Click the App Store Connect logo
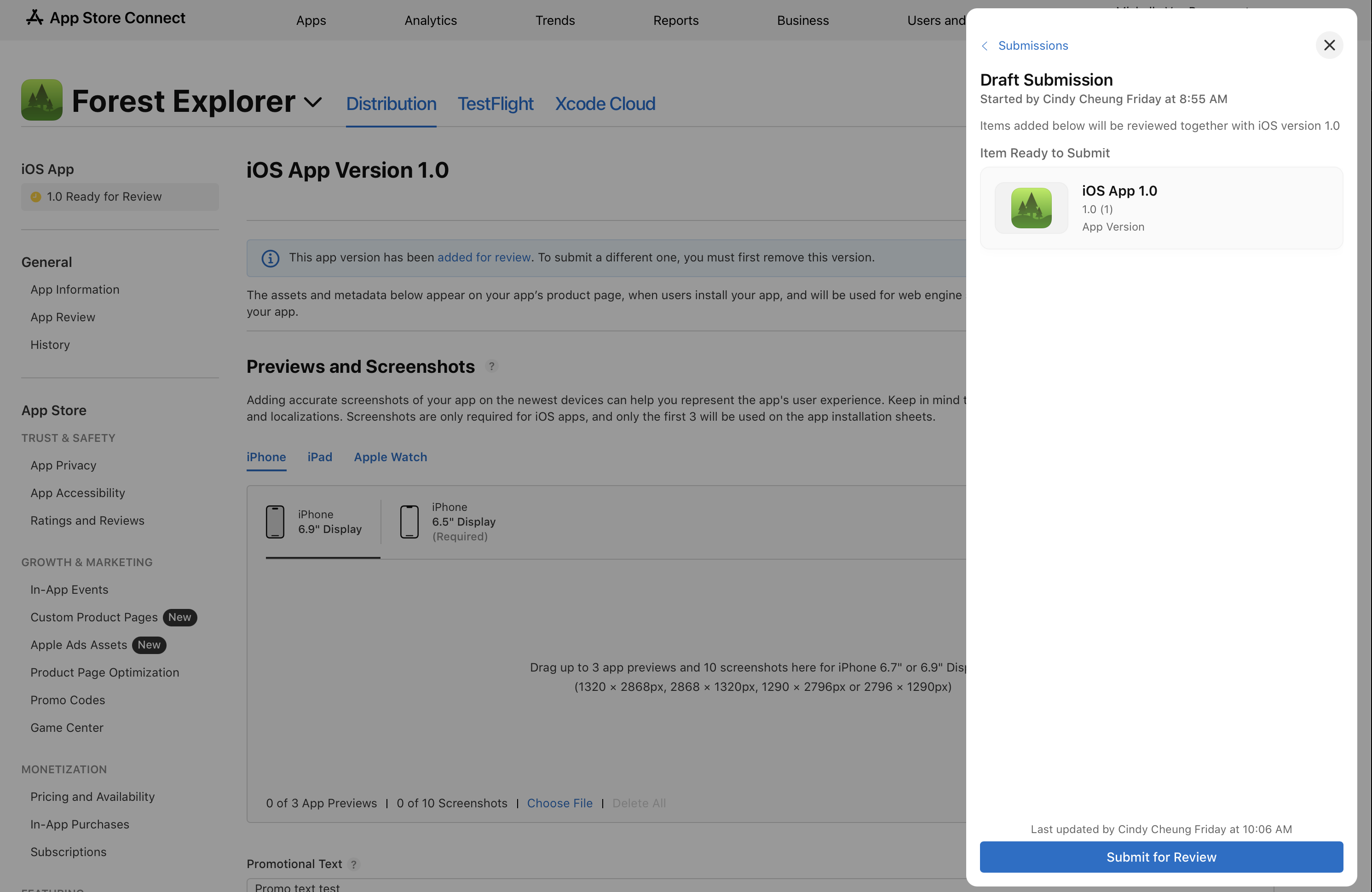 35,17
